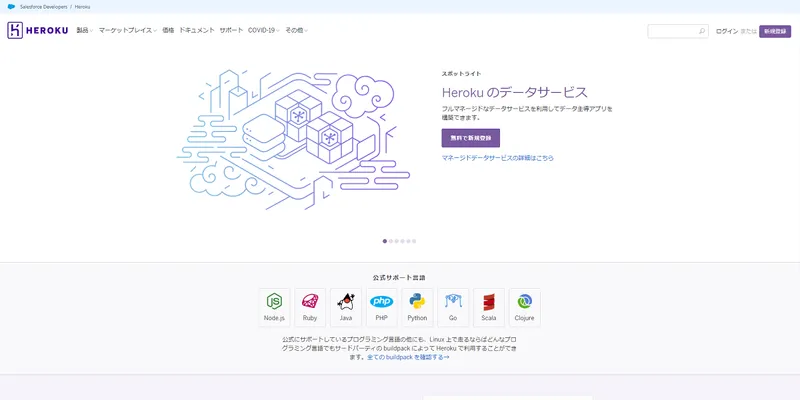
Task: Focus the header search input field
Action: [x=678, y=31]
